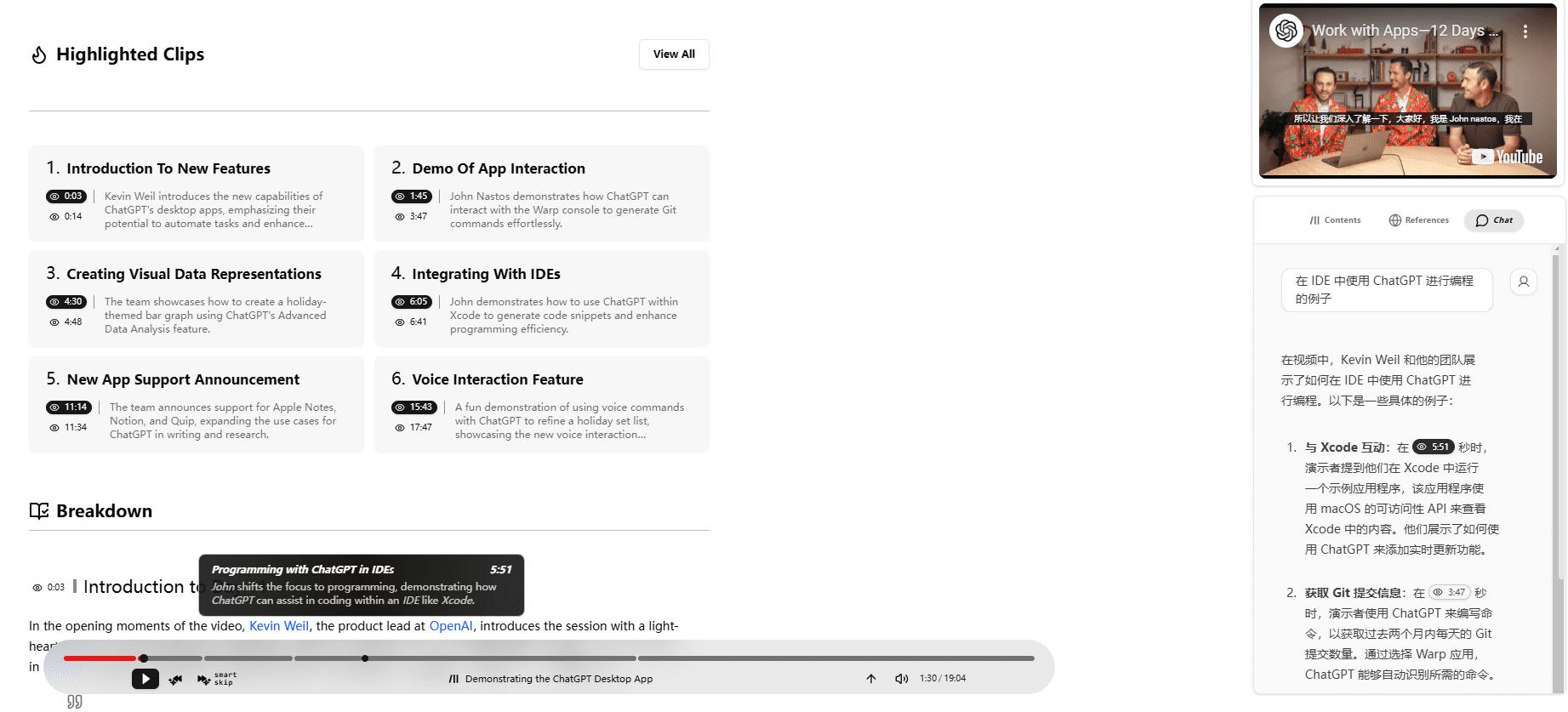This screenshot has height=712, width=1568.
Task: Open clip 3 Creating Visual Data Representations
Action: 197,299
